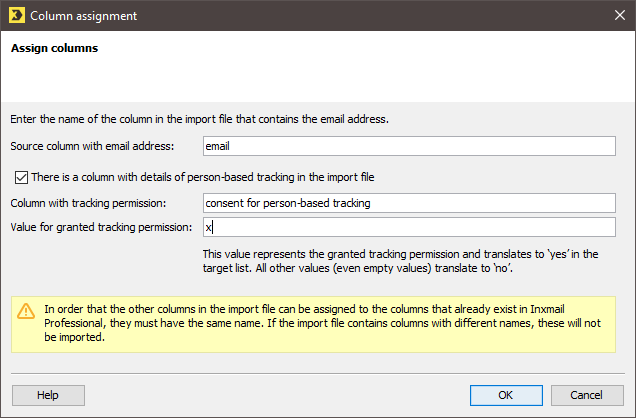Open Help for this dialog
Screen dimensions: 636x418
tap(48, 395)
